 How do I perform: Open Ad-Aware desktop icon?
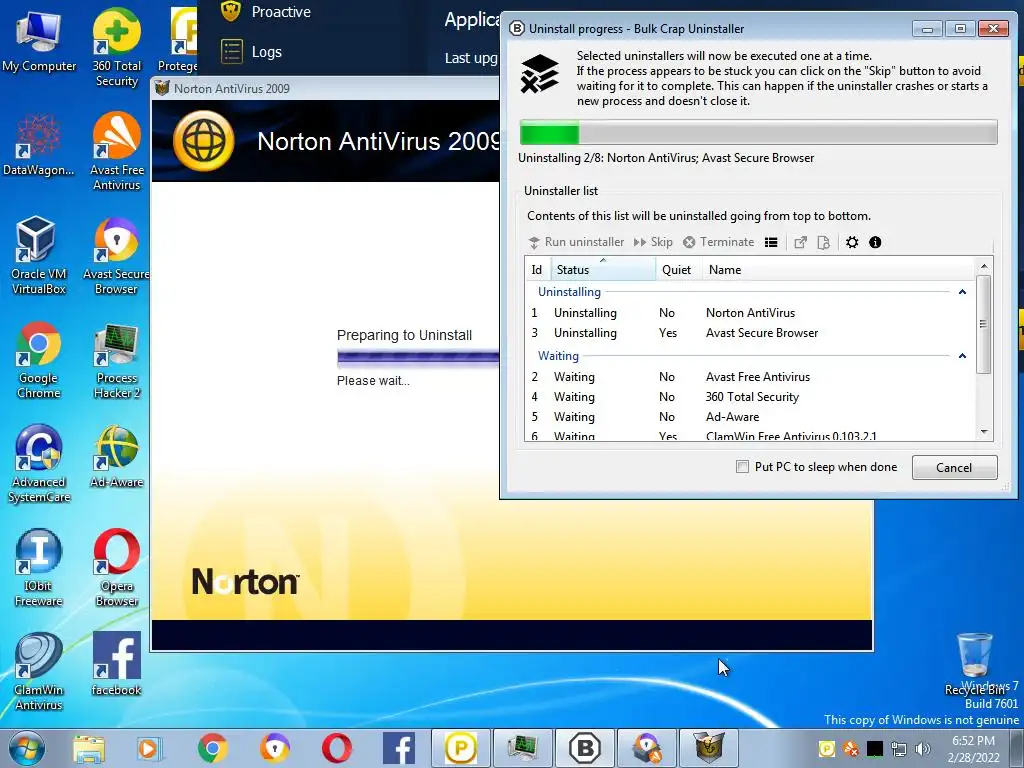116,457
